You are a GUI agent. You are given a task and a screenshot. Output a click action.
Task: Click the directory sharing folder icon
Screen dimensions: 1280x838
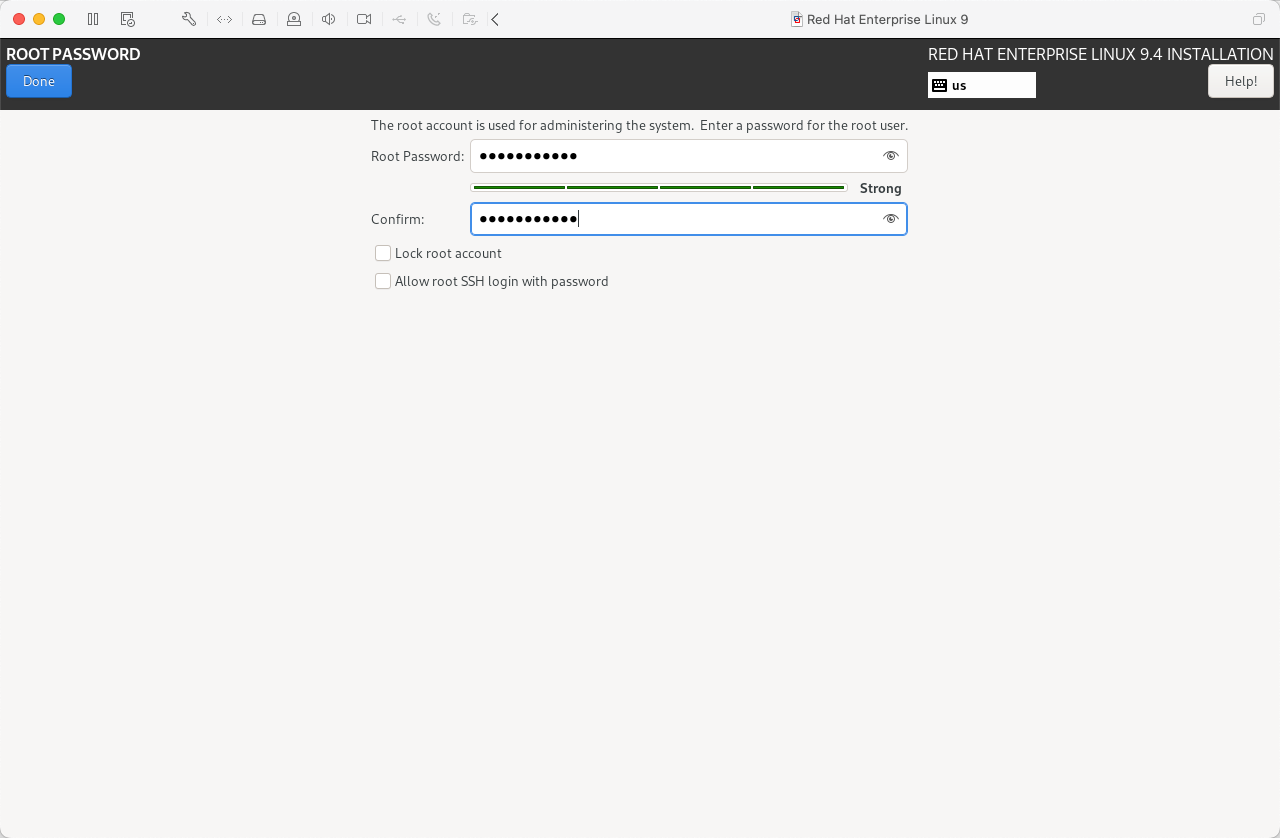coord(470,19)
